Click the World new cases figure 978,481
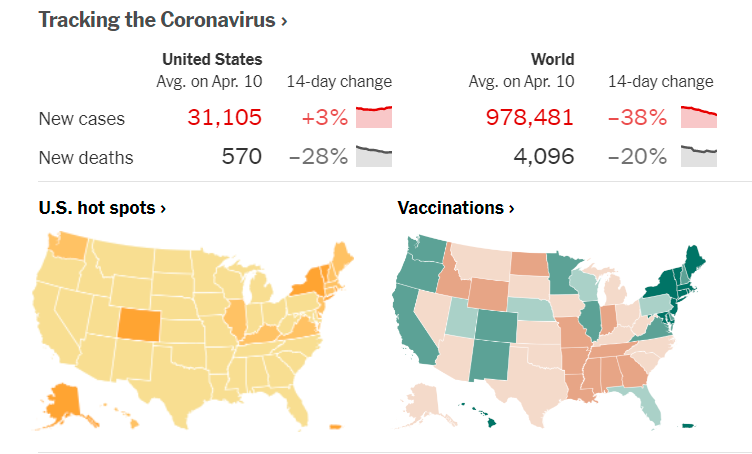Viewport: 752px width, 454px height. point(530,118)
